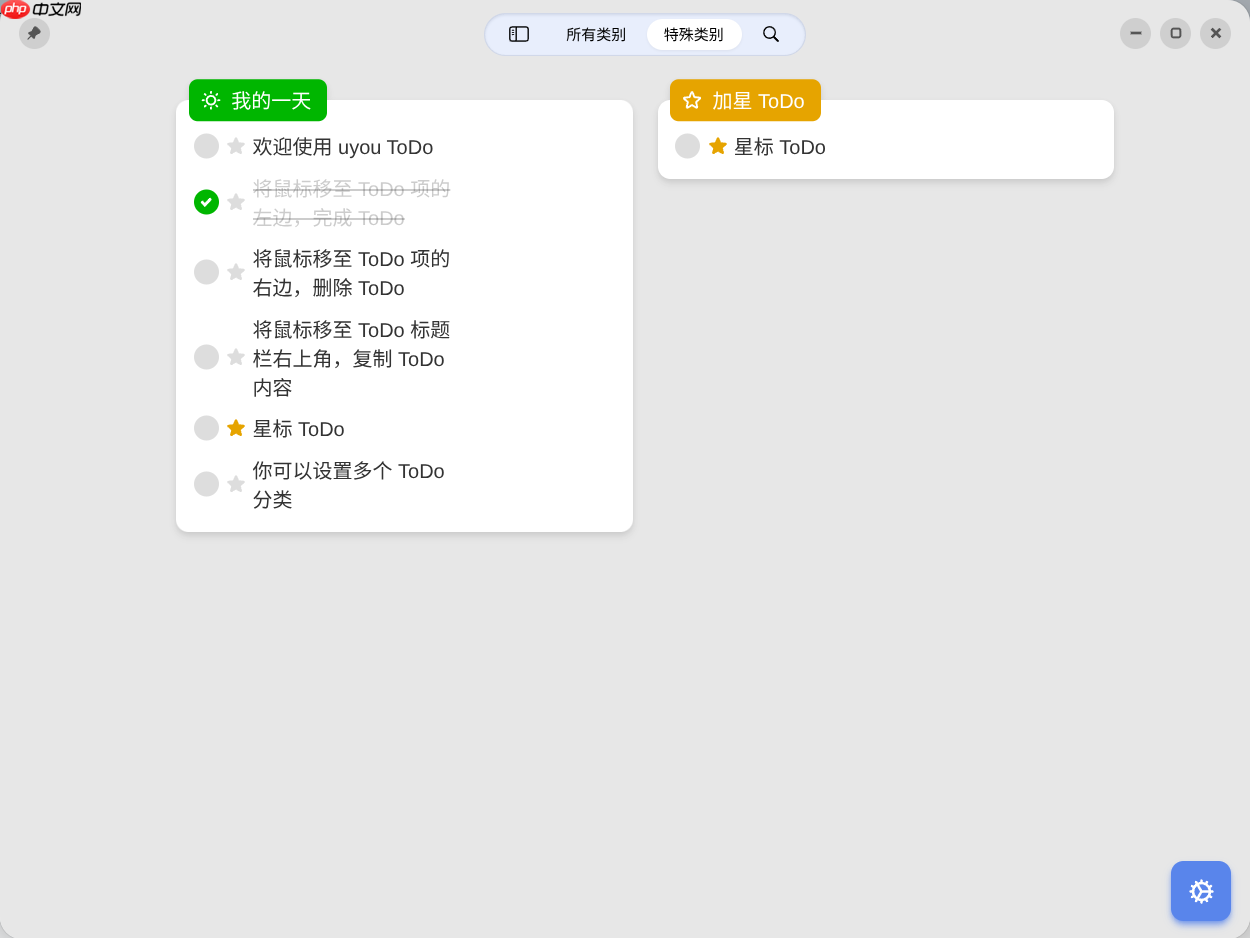Open settings with the gear button
Screen dimensions: 1250x938
coord(1201,891)
